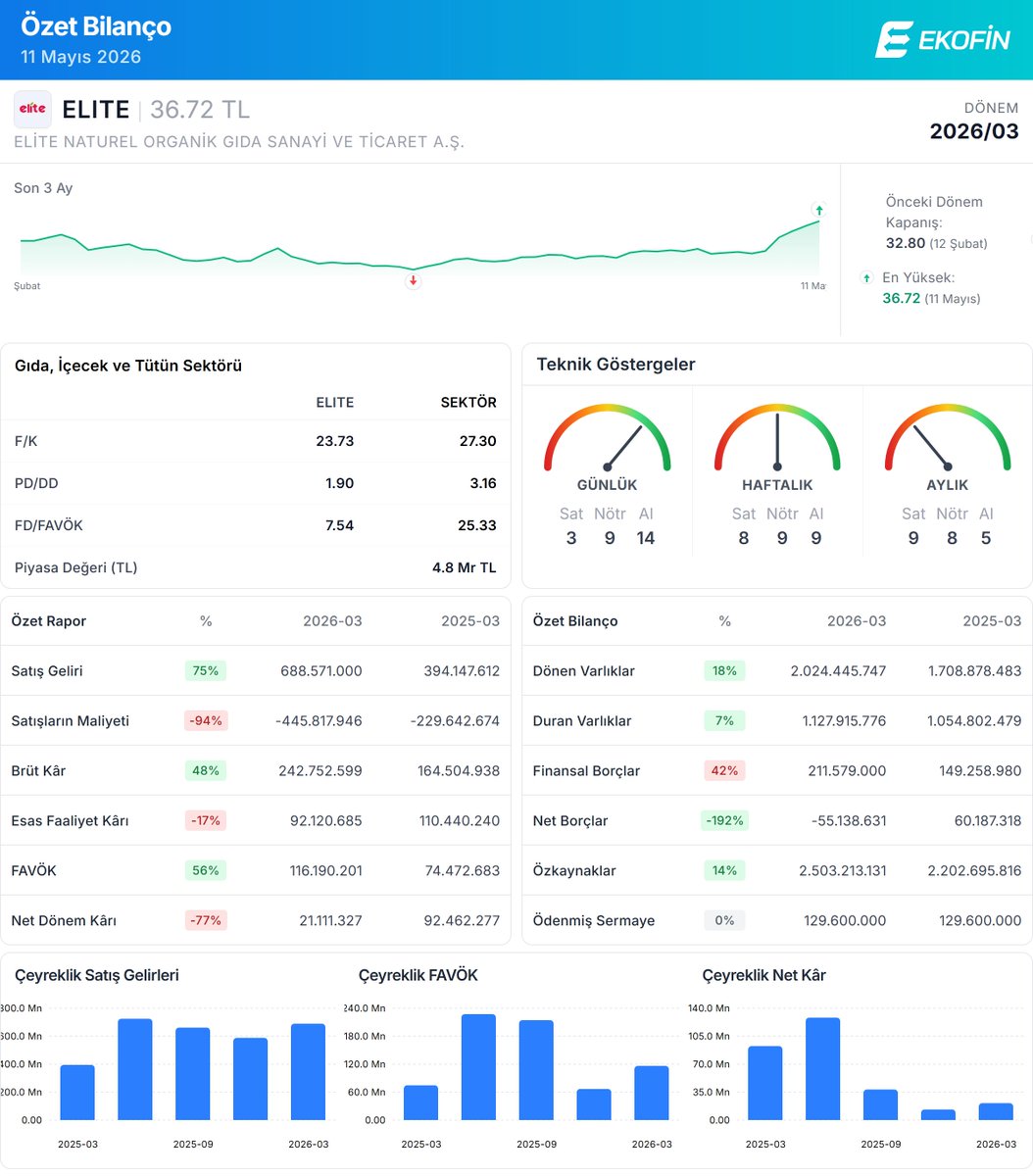The image size is (1033, 1176).
Task: Click the 75% badge for Satış Geliri
Action: [x=206, y=671]
